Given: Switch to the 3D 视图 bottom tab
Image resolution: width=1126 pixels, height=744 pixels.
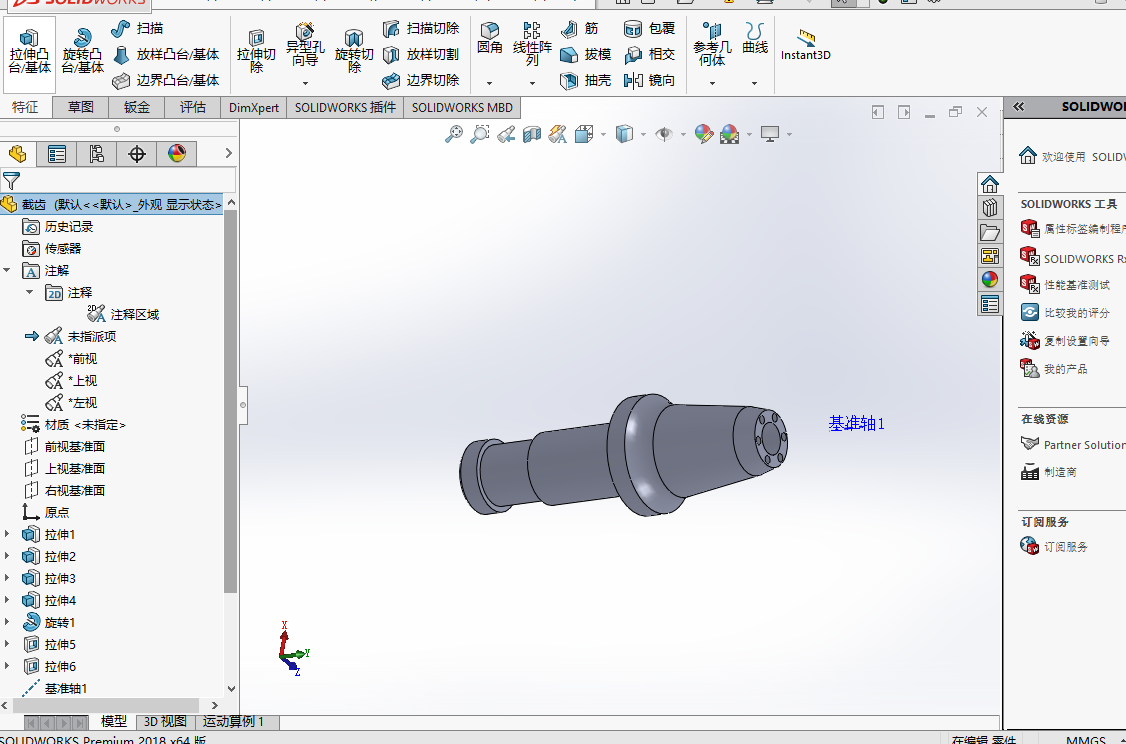Looking at the screenshot, I should click(165, 722).
